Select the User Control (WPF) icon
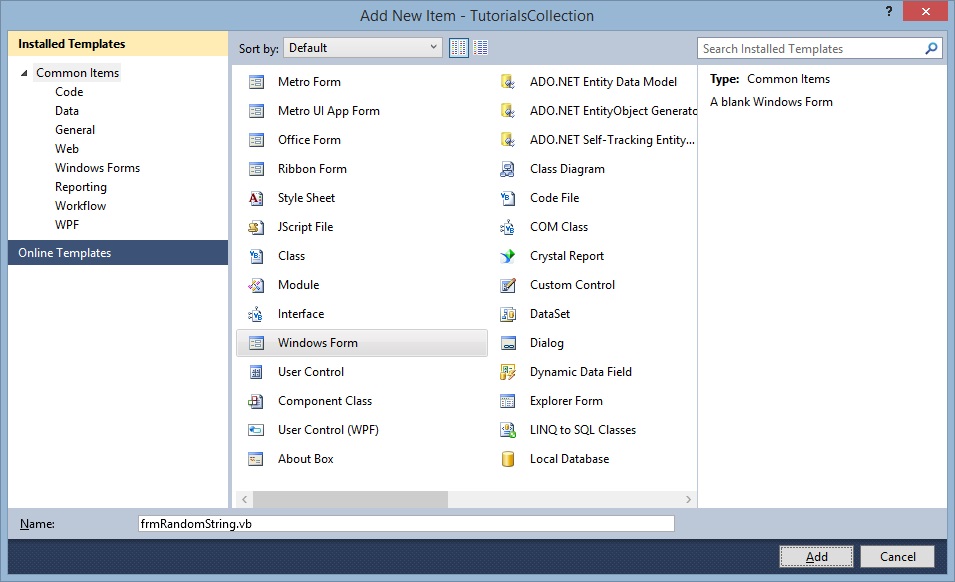The height and width of the screenshot is (582, 955). (256, 430)
